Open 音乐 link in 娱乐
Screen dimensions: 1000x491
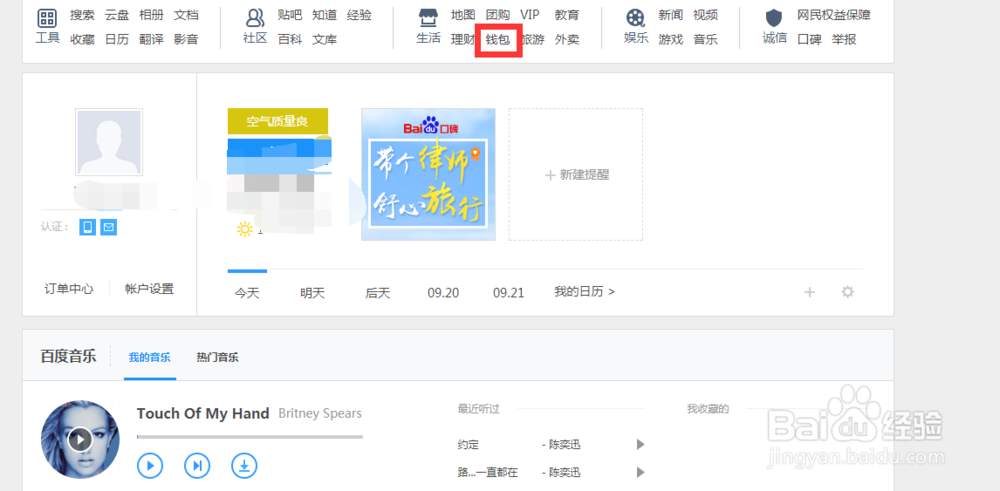point(705,40)
